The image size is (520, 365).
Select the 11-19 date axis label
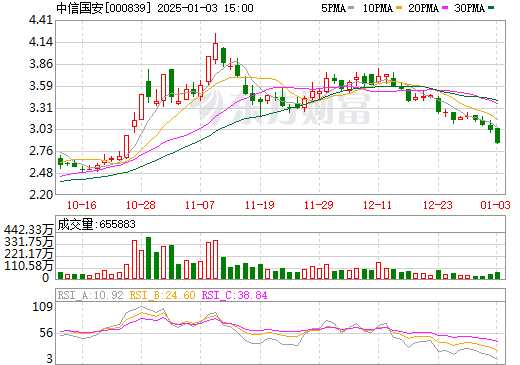coord(260,205)
